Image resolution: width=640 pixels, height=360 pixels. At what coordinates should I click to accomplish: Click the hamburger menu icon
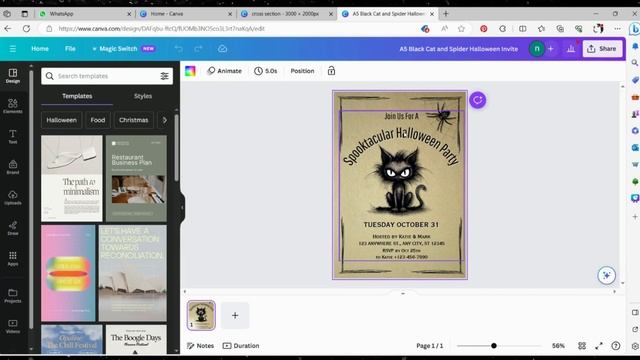tap(13, 49)
